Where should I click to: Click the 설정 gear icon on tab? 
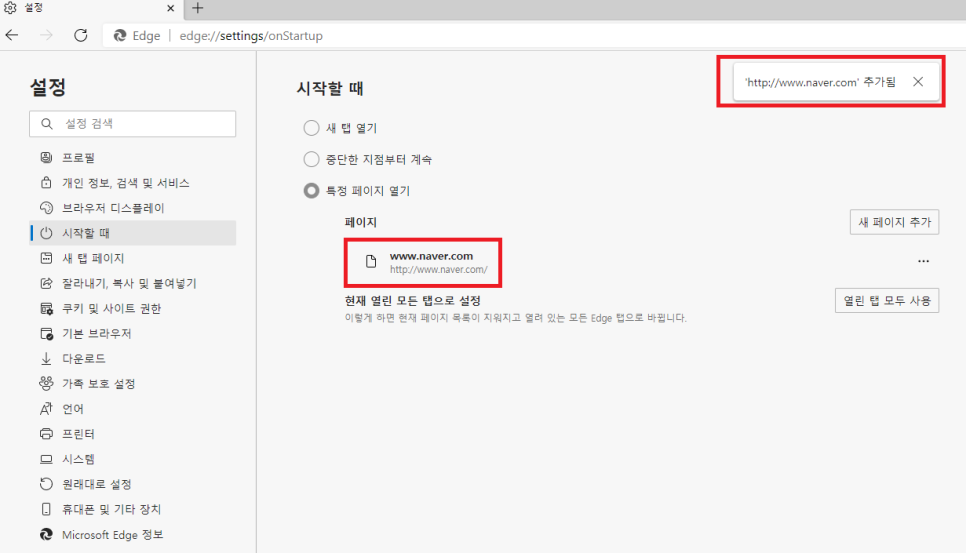point(10,8)
